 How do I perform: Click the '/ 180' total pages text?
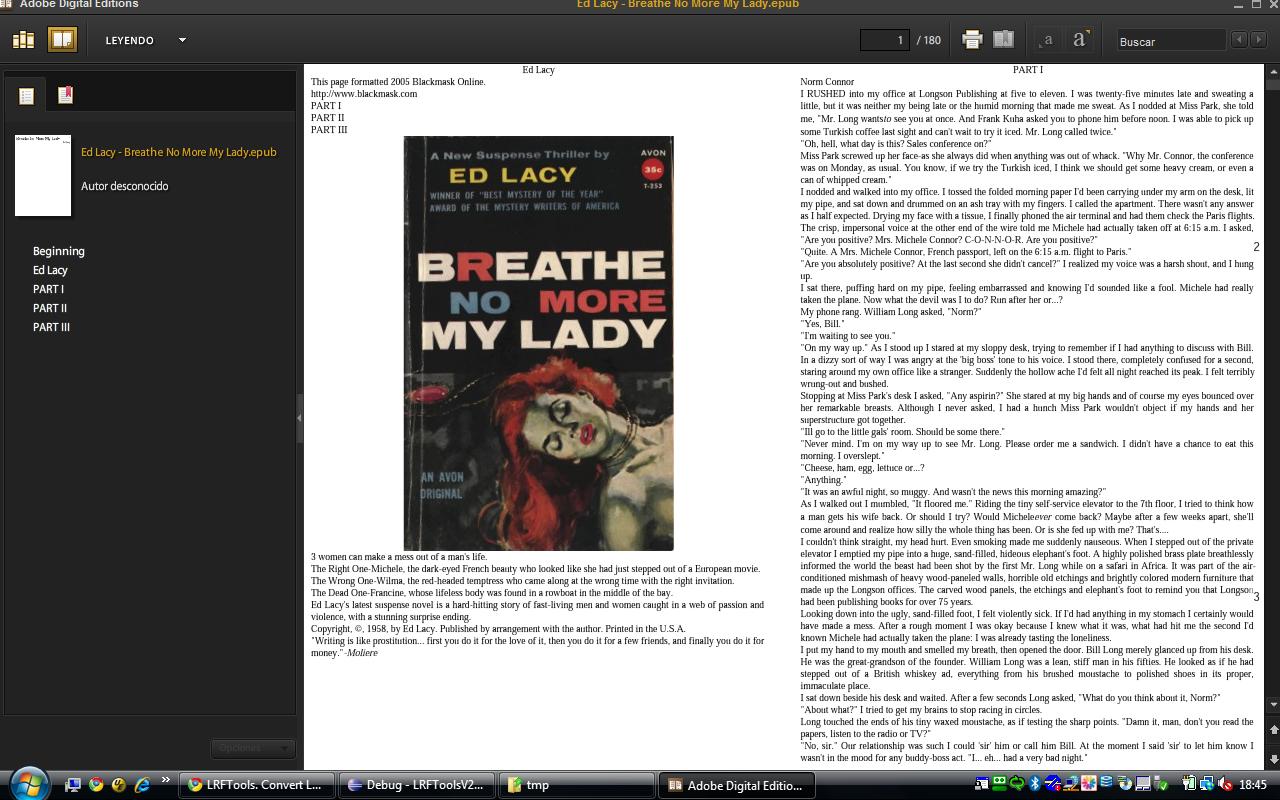tap(929, 40)
